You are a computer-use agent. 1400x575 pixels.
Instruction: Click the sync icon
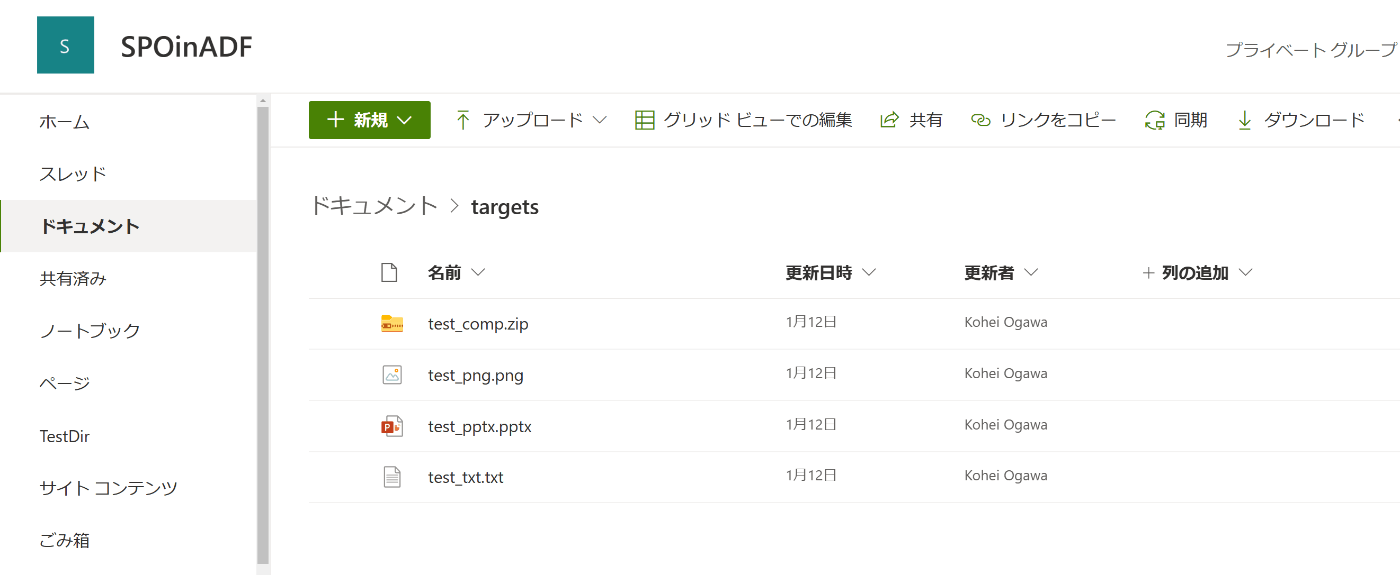(x=1155, y=120)
